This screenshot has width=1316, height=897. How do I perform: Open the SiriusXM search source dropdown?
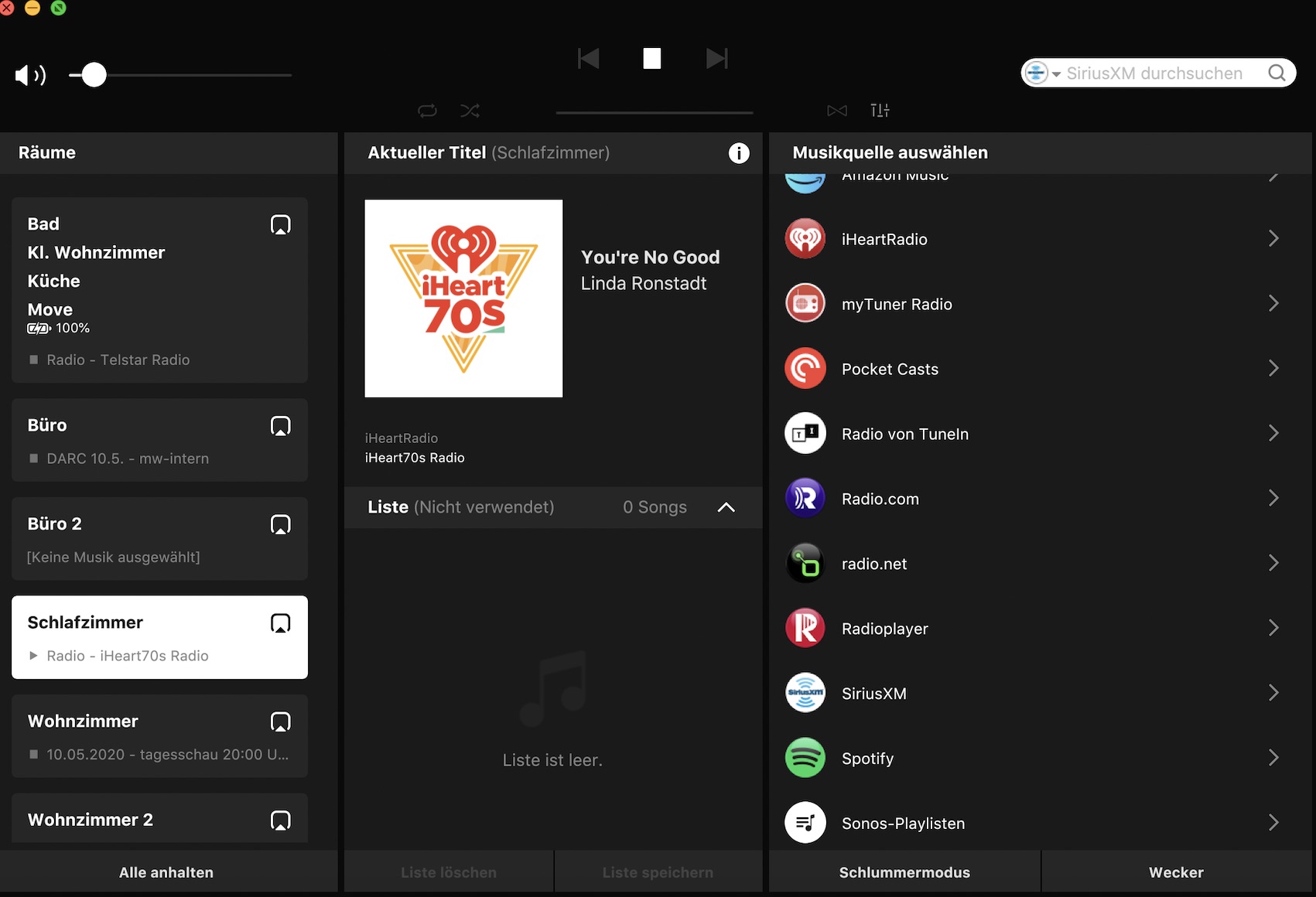pos(1042,73)
